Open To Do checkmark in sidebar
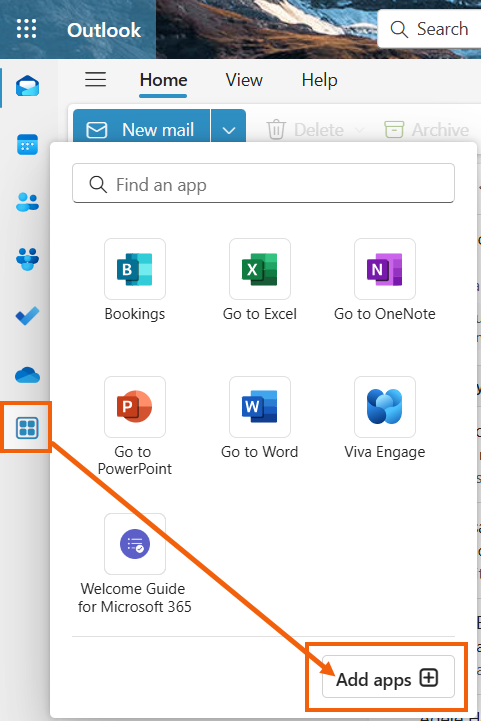The image size is (481, 721). point(28,316)
